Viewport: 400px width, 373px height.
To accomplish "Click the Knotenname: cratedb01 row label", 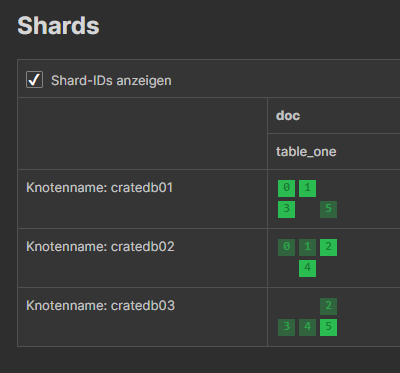I will coord(99,187).
